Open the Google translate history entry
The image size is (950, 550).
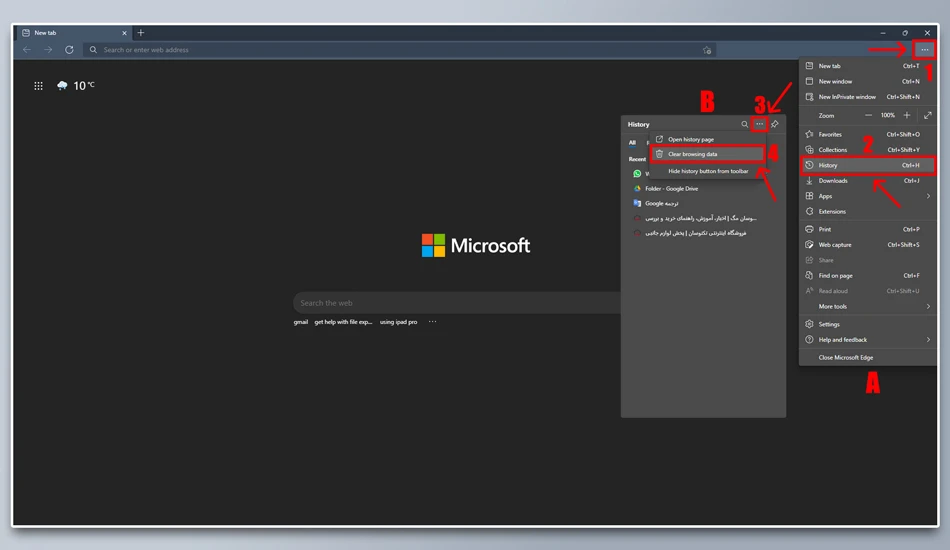pos(703,204)
